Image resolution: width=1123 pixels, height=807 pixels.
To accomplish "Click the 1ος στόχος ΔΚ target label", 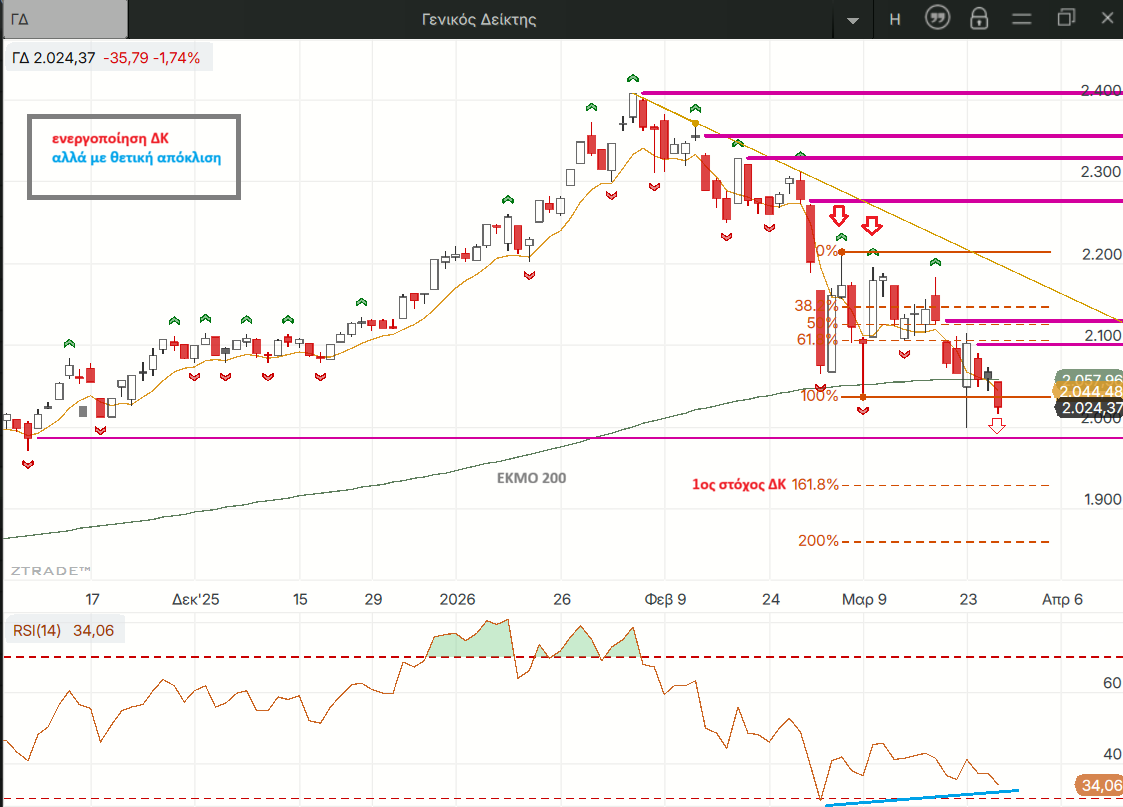I will (x=738, y=485).
